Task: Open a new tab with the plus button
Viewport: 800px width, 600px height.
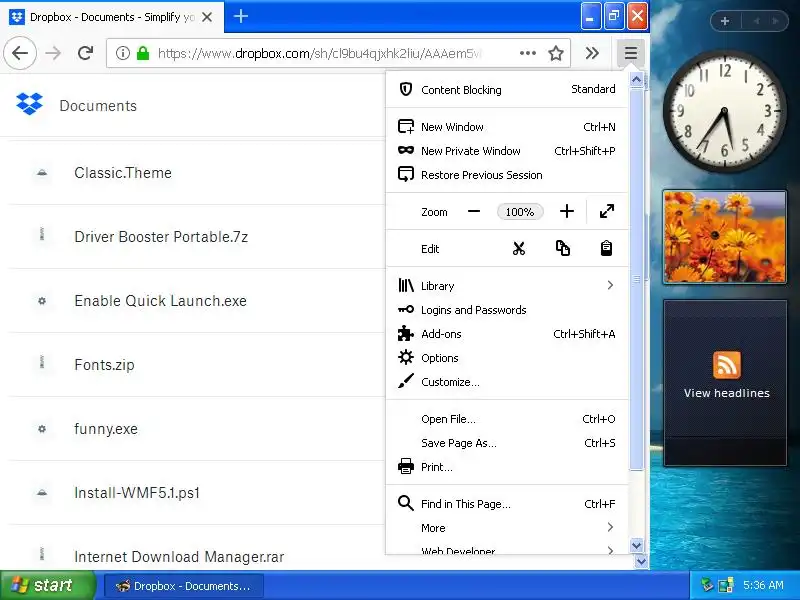Action: click(240, 16)
